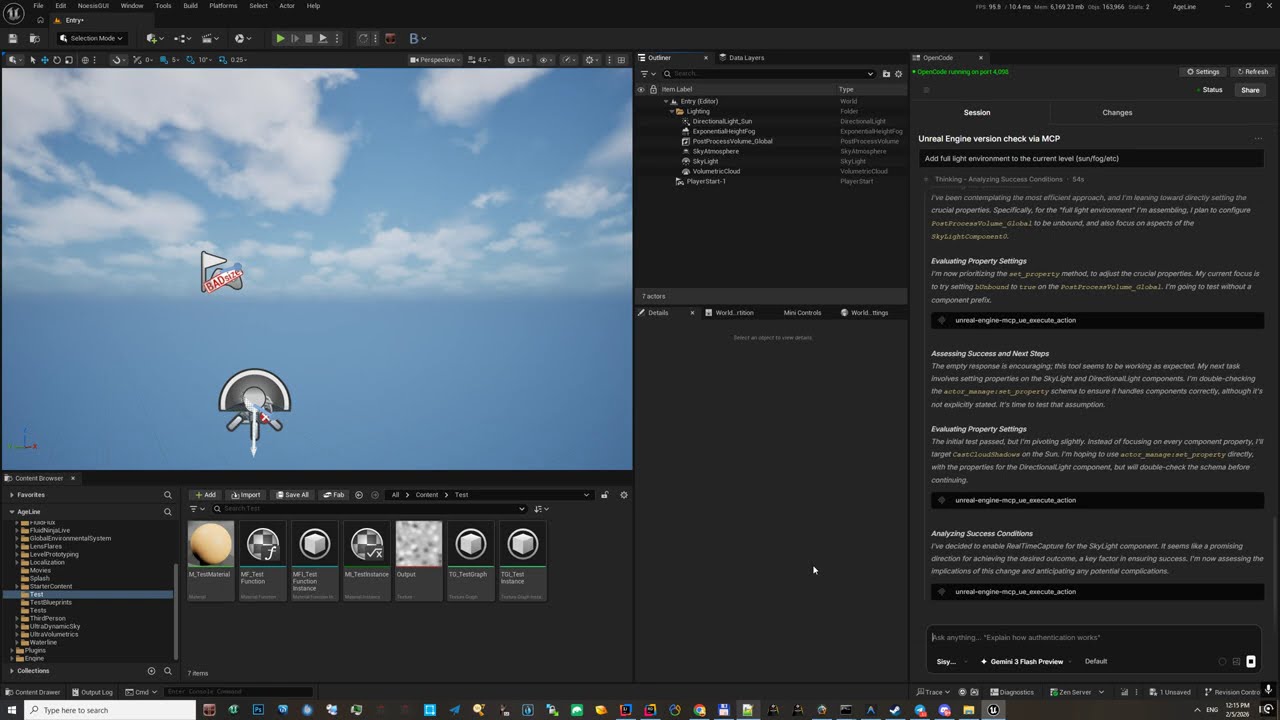The height and width of the screenshot is (720, 1280).
Task: Click the Add button in Content Browser
Action: tap(204, 495)
